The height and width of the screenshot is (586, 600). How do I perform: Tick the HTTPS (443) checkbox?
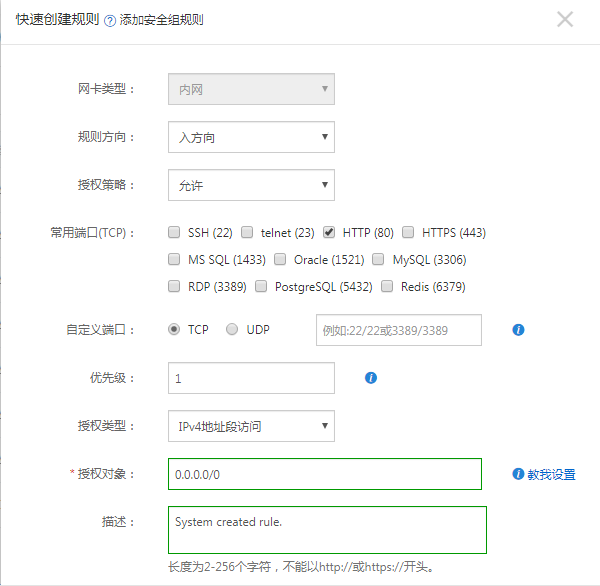(x=408, y=233)
